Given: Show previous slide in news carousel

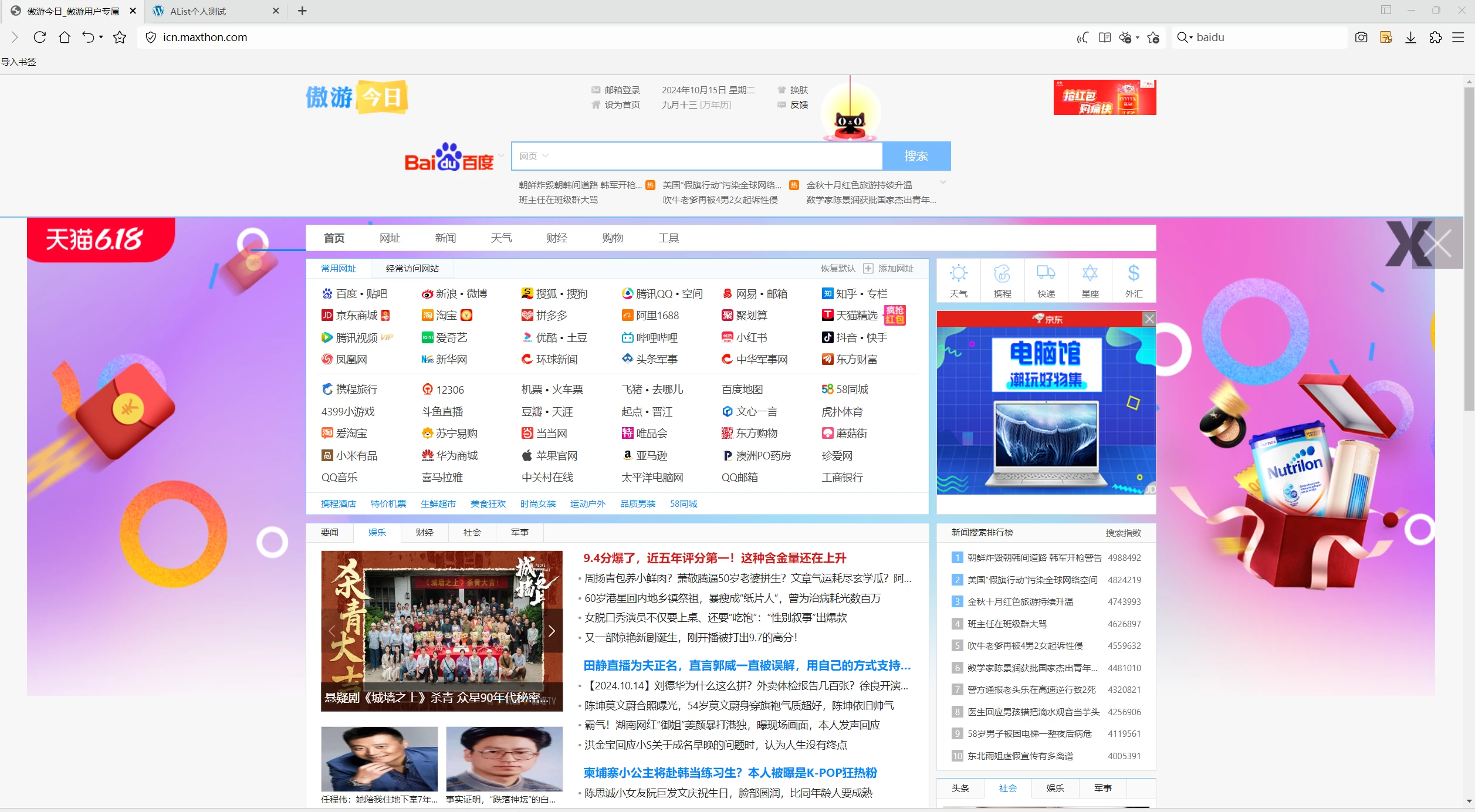Looking at the screenshot, I should [x=332, y=631].
